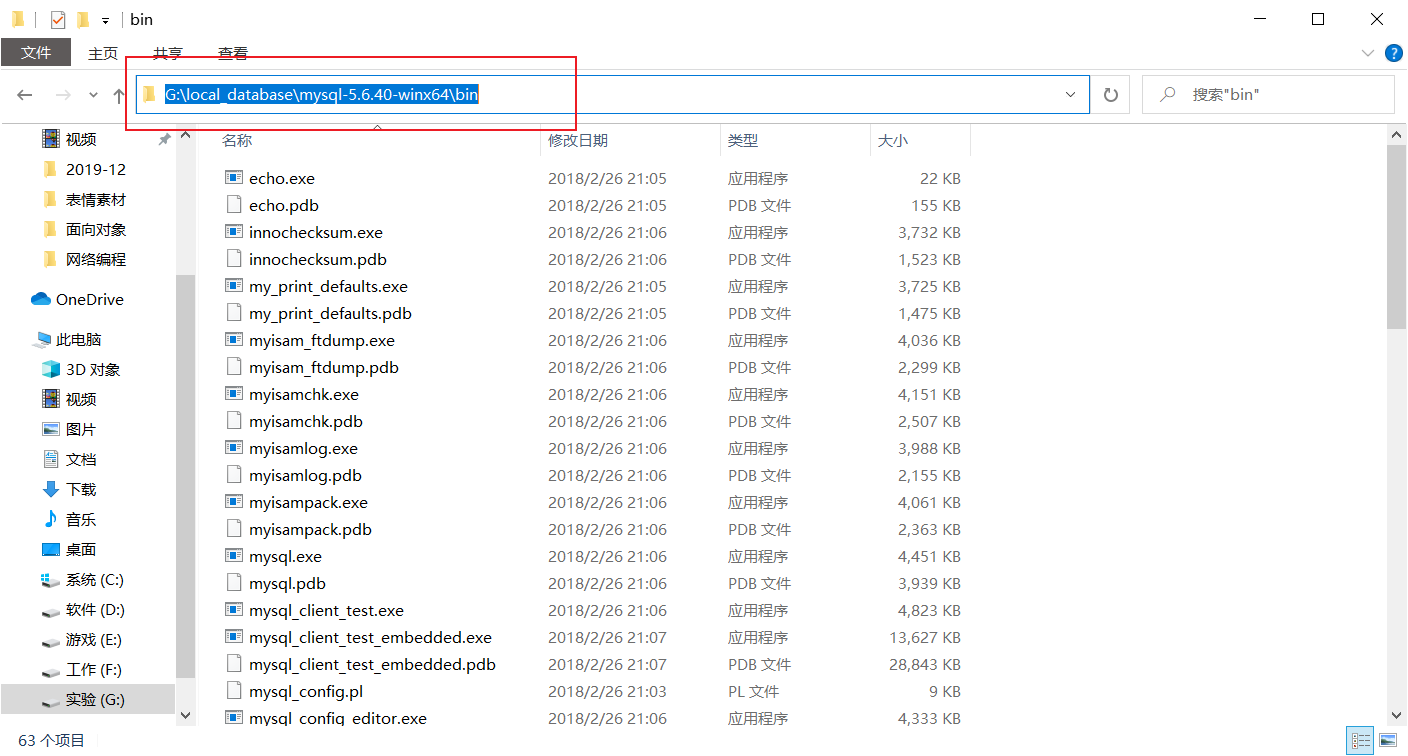Refresh the current folder view

point(1110,94)
